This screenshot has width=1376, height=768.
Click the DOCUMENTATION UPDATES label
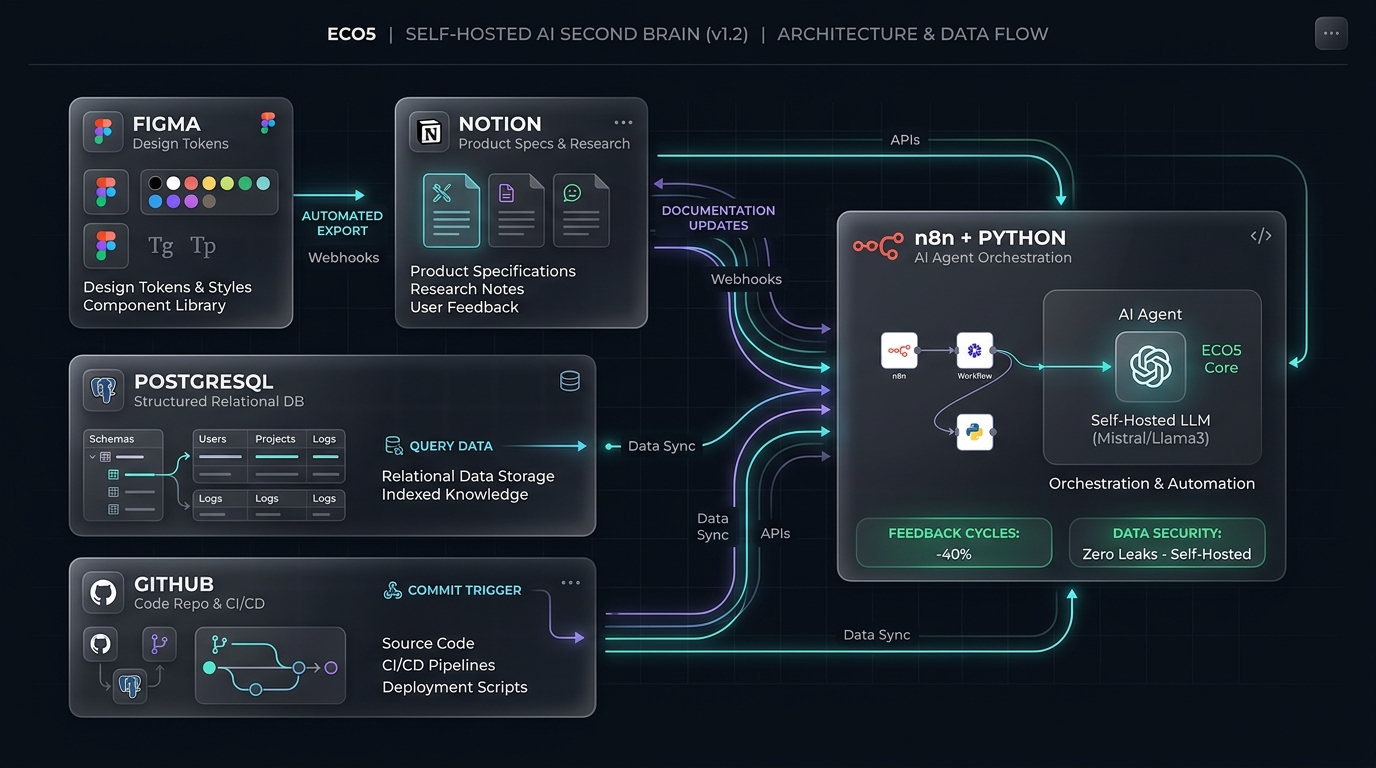pyautogui.click(x=718, y=218)
